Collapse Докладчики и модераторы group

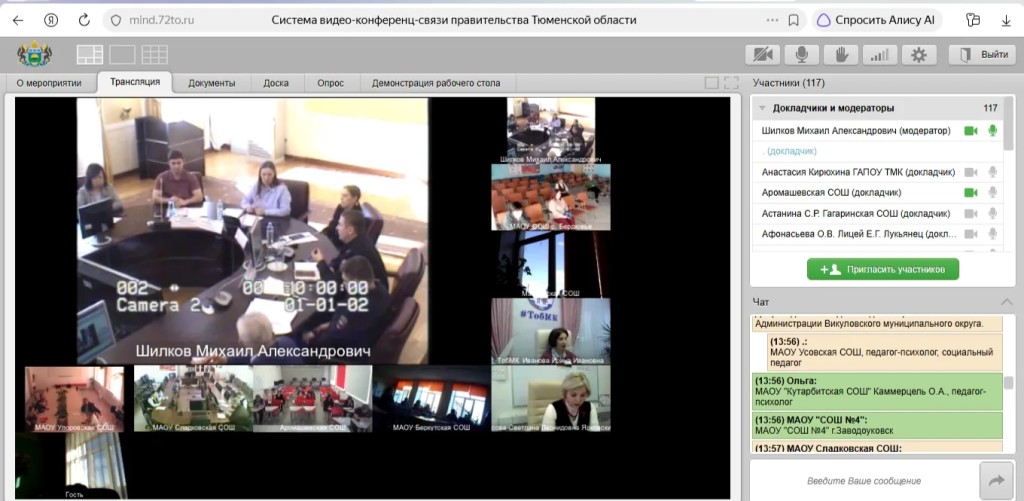(x=762, y=108)
